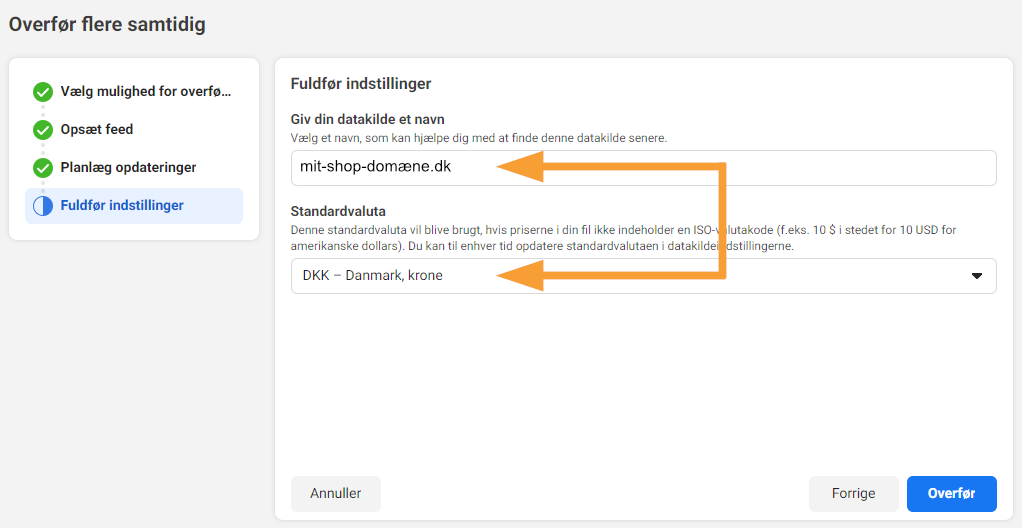This screenshot has height=528, width=1022.
Task: Go to the 'Opsæt feed' step
Action: [96, 130]
